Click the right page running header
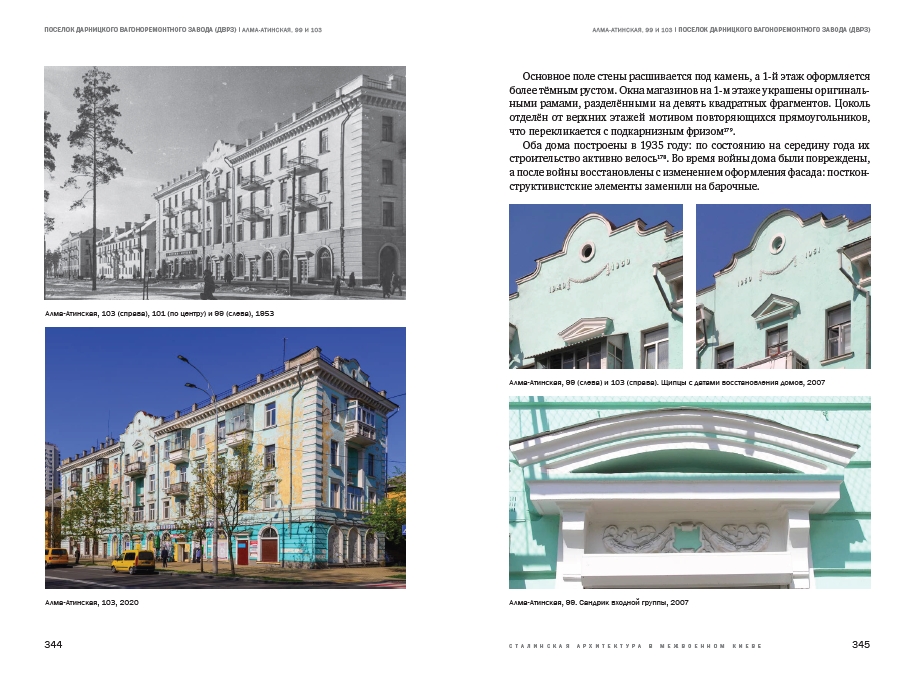Image resolution: width=919 pixels, height=673 pixels. 731,30
